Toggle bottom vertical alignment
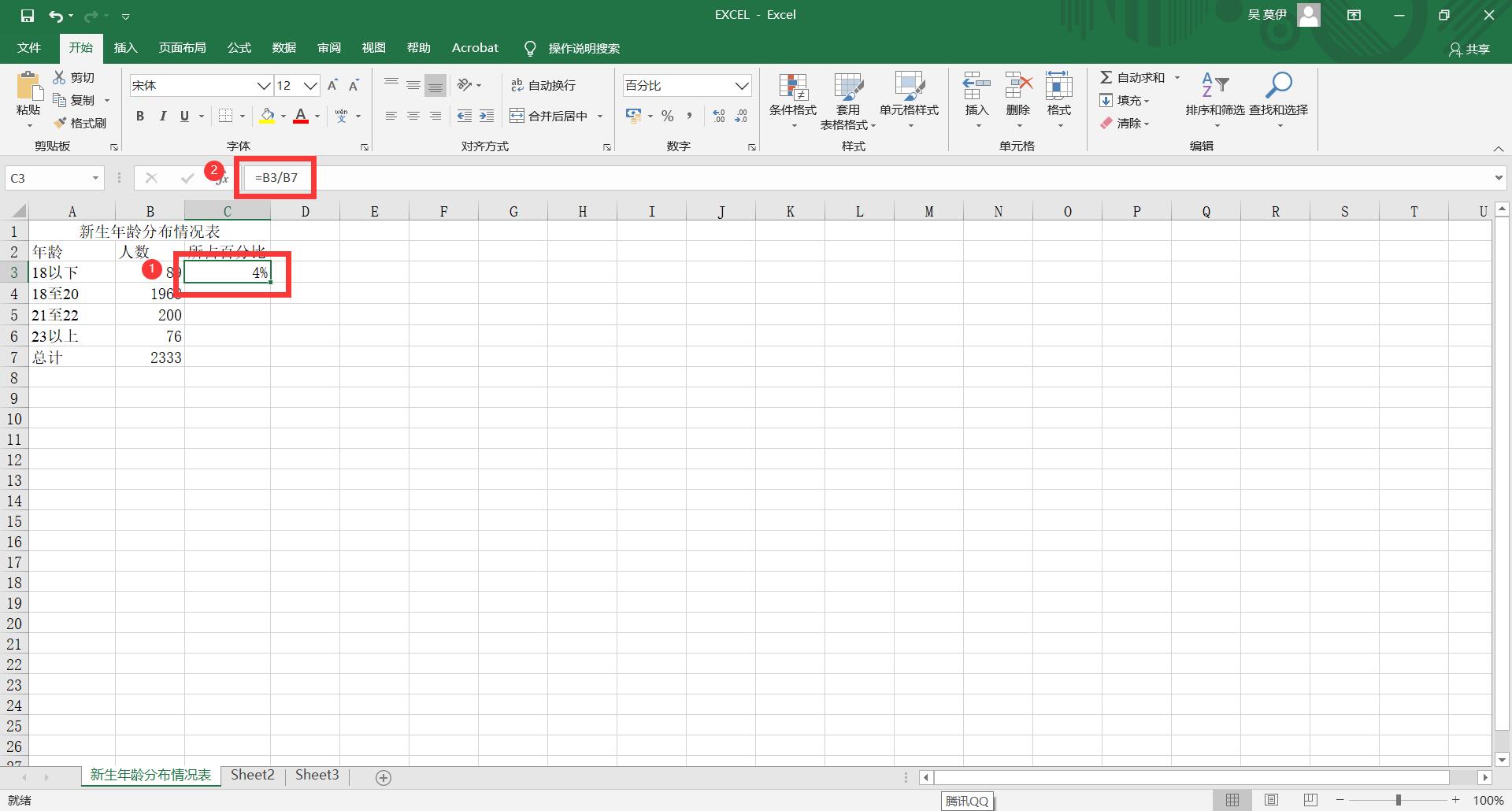Viewport: 1512px width, 811px height. coord(435,85)
